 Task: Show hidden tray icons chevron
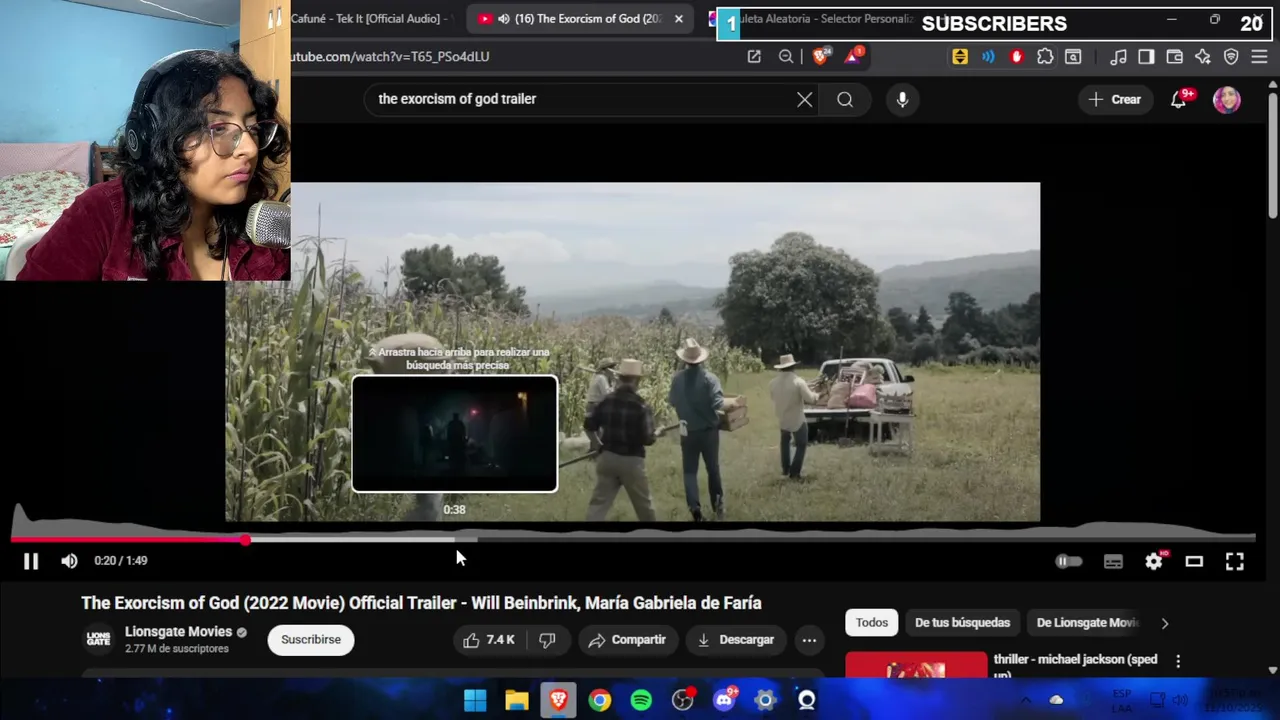1025,700
